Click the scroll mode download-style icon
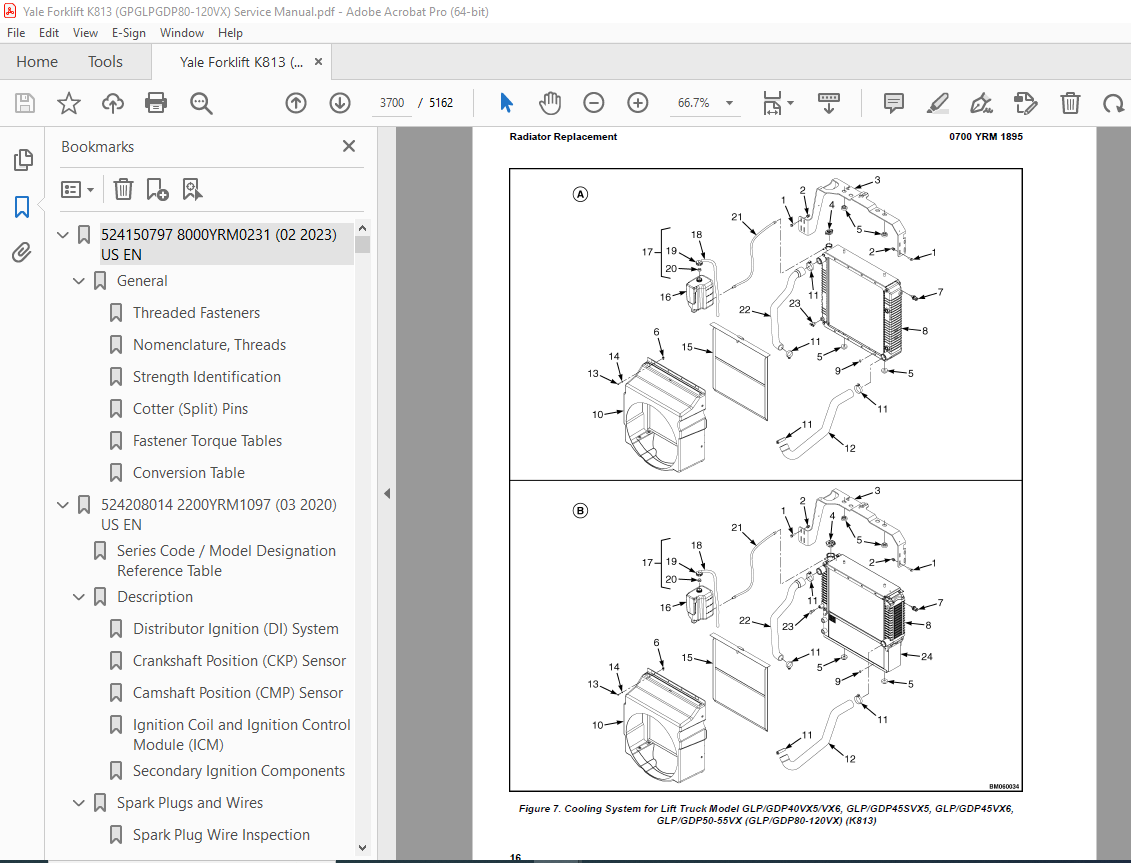 pos(828,103)
